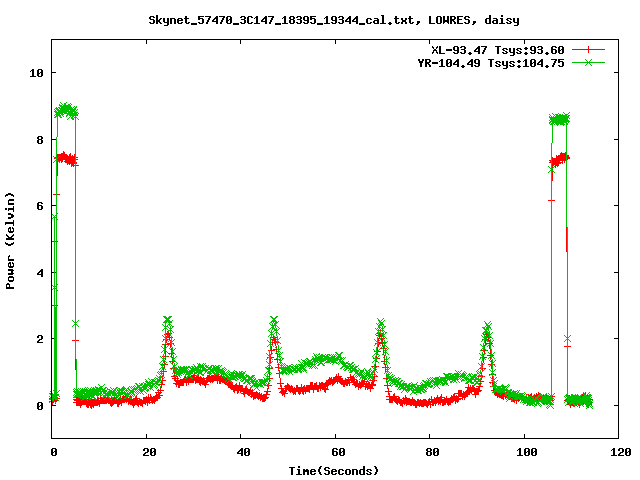Image resolution: width=640 pixels, height=480 pixels.
Task: Click the green line sample in legend
Action: click(x=588, y=62)
